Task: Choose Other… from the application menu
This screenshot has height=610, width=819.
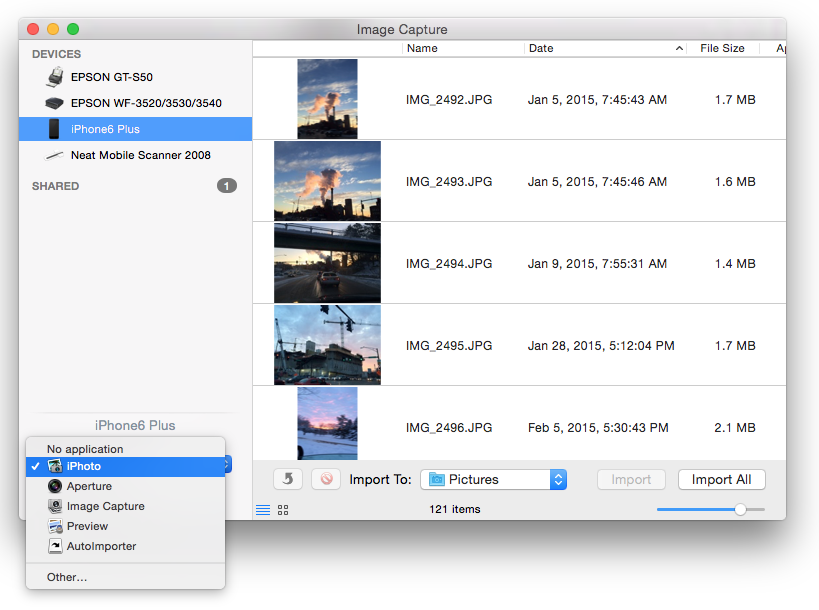Action: coord(67,577)
